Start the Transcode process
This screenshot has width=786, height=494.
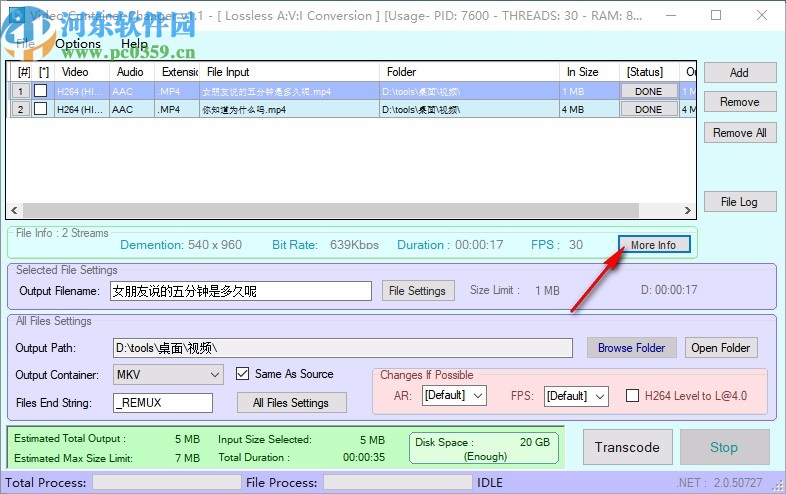pyautogui.click(x=628, y=447)
